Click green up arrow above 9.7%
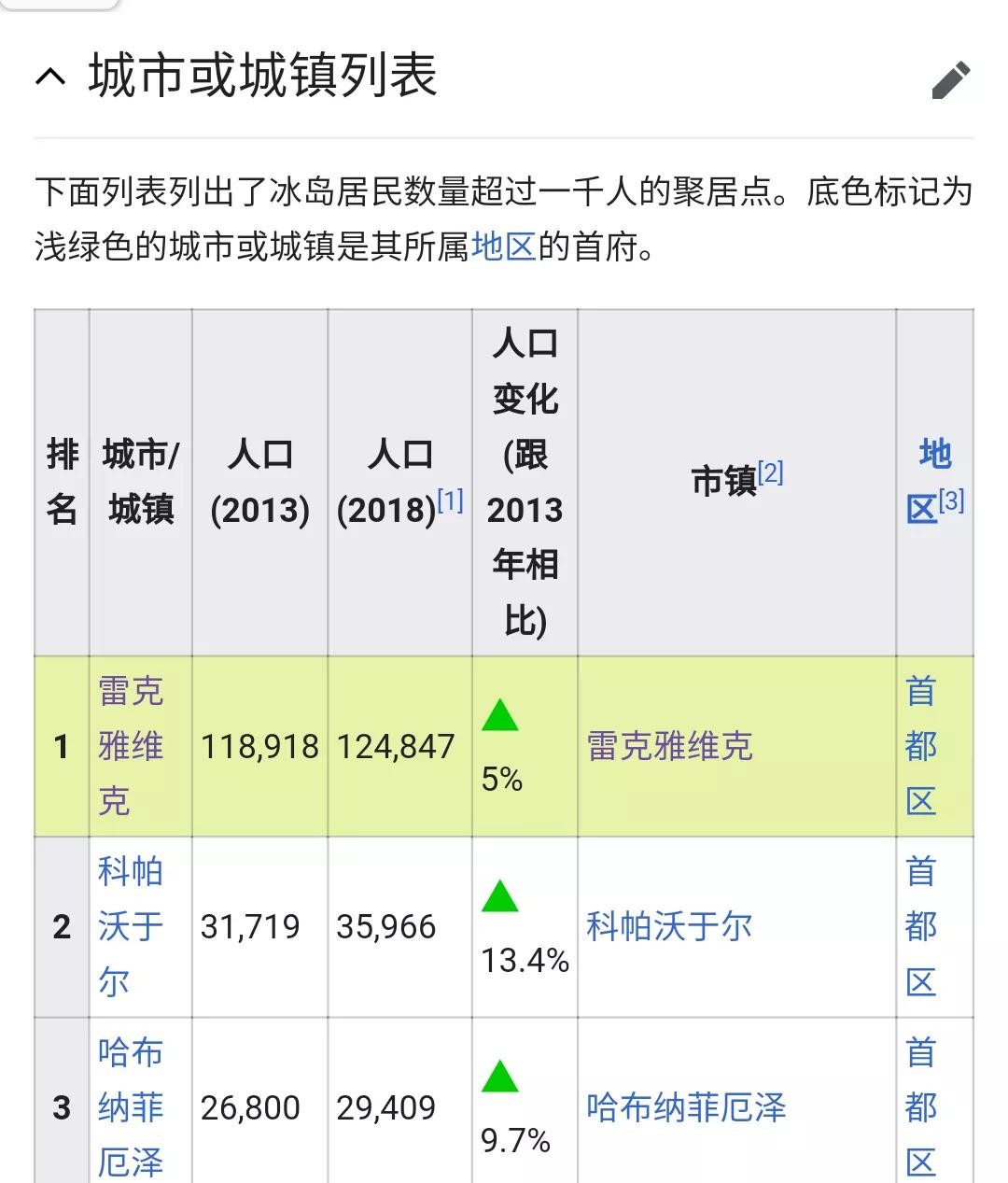1008x1183 pixels. click(500, 1077)
